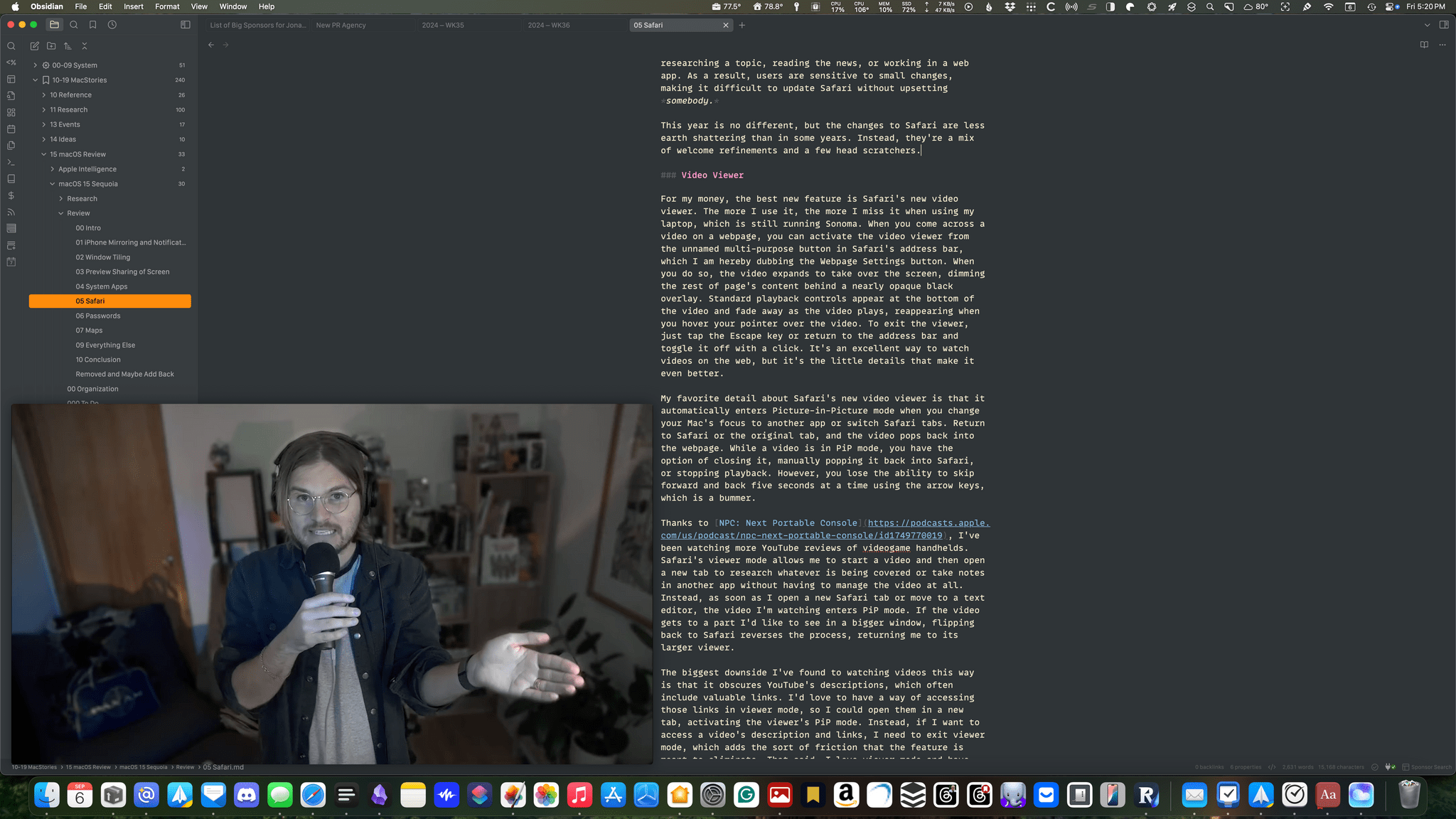The image size is (1456, 819).
Task: Click the webcam video overlay
Action: (332, 584)
